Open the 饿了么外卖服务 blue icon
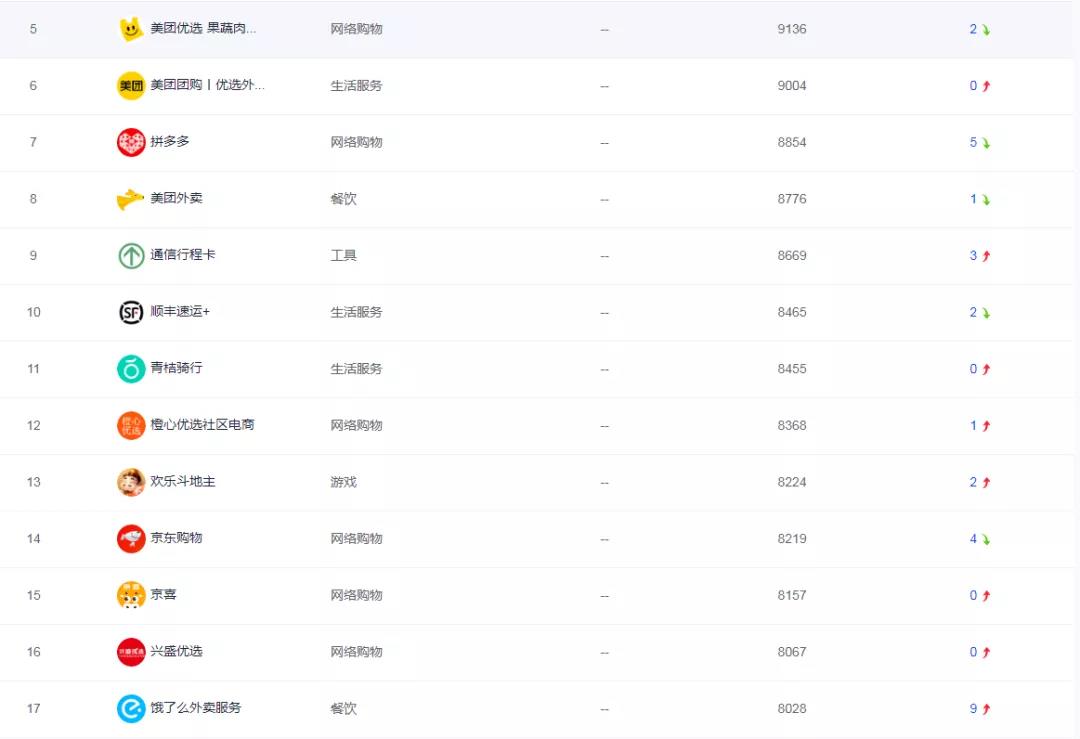1080x739 pixels. tap(131, 709)
